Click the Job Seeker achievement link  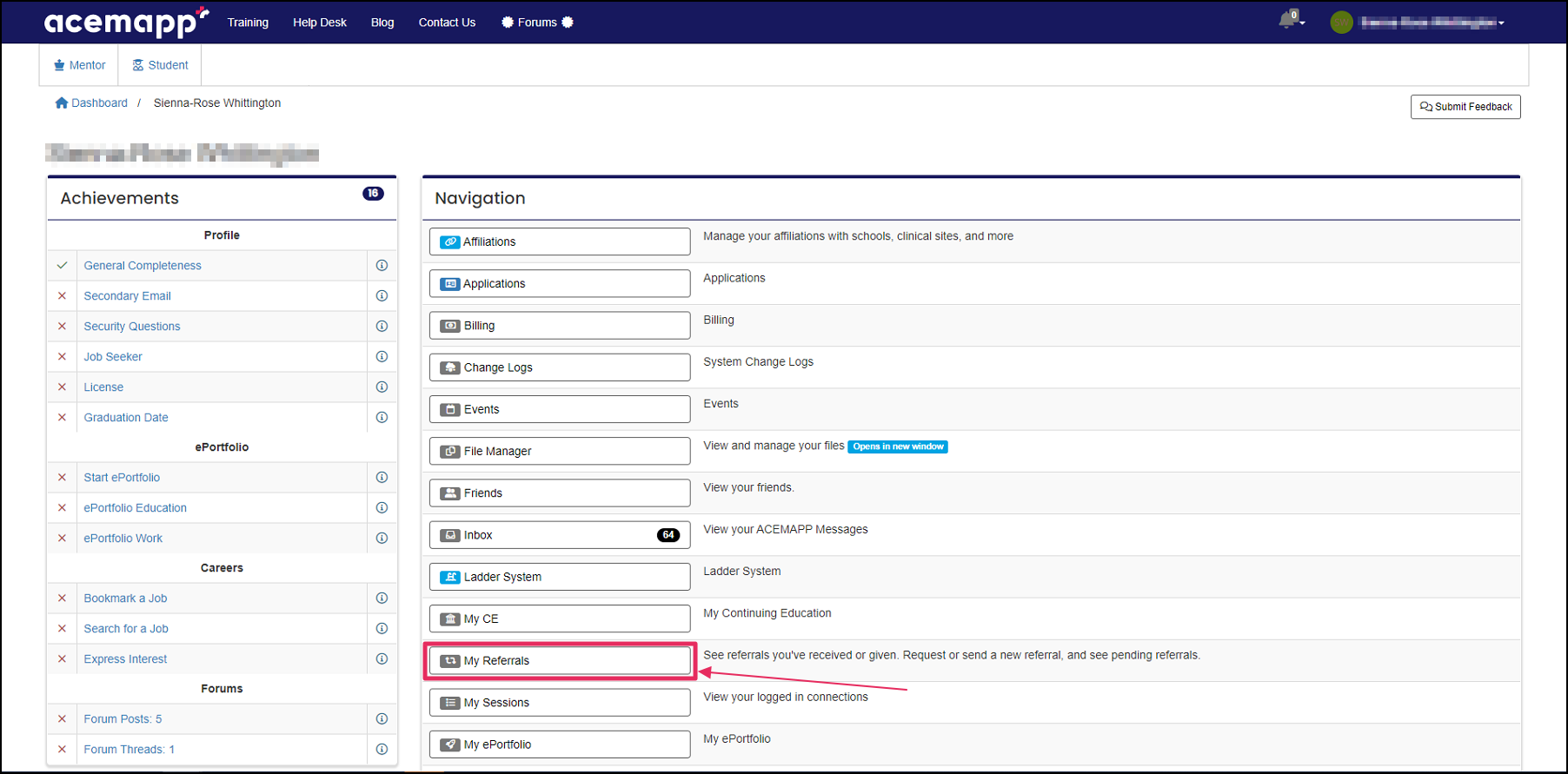tap(113, 357)
